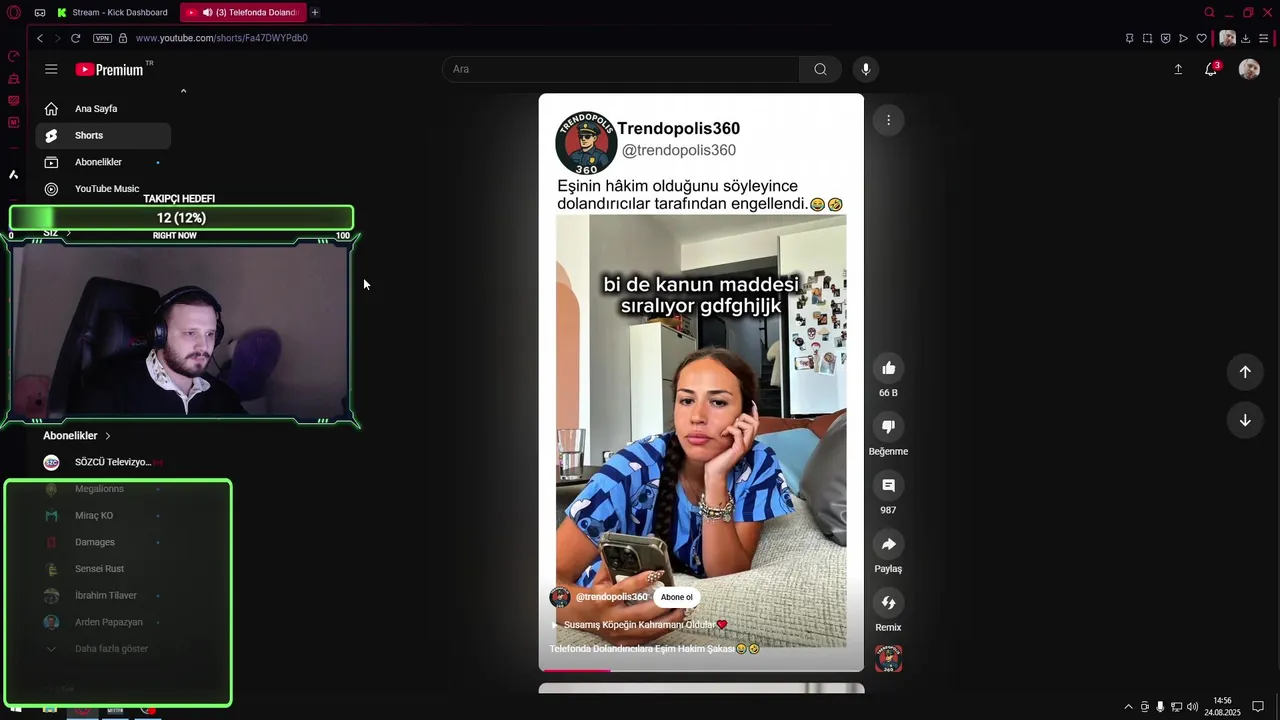Submit search with magnifier button

click(x=820, y=69)
